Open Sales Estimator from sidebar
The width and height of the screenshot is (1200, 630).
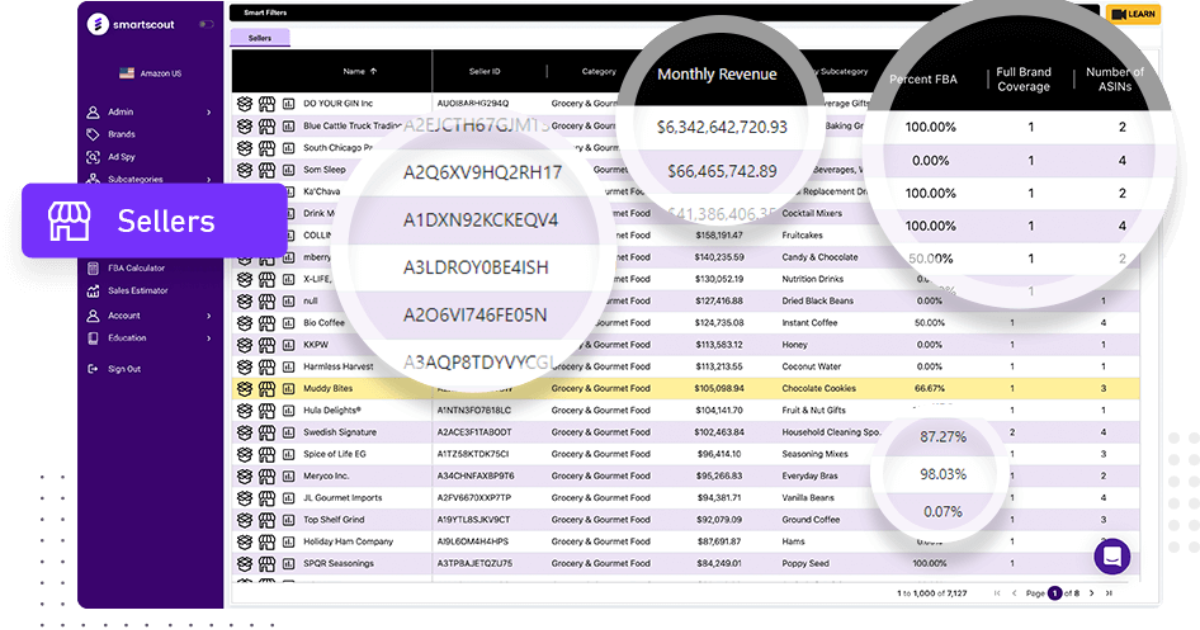pos(138,291)
